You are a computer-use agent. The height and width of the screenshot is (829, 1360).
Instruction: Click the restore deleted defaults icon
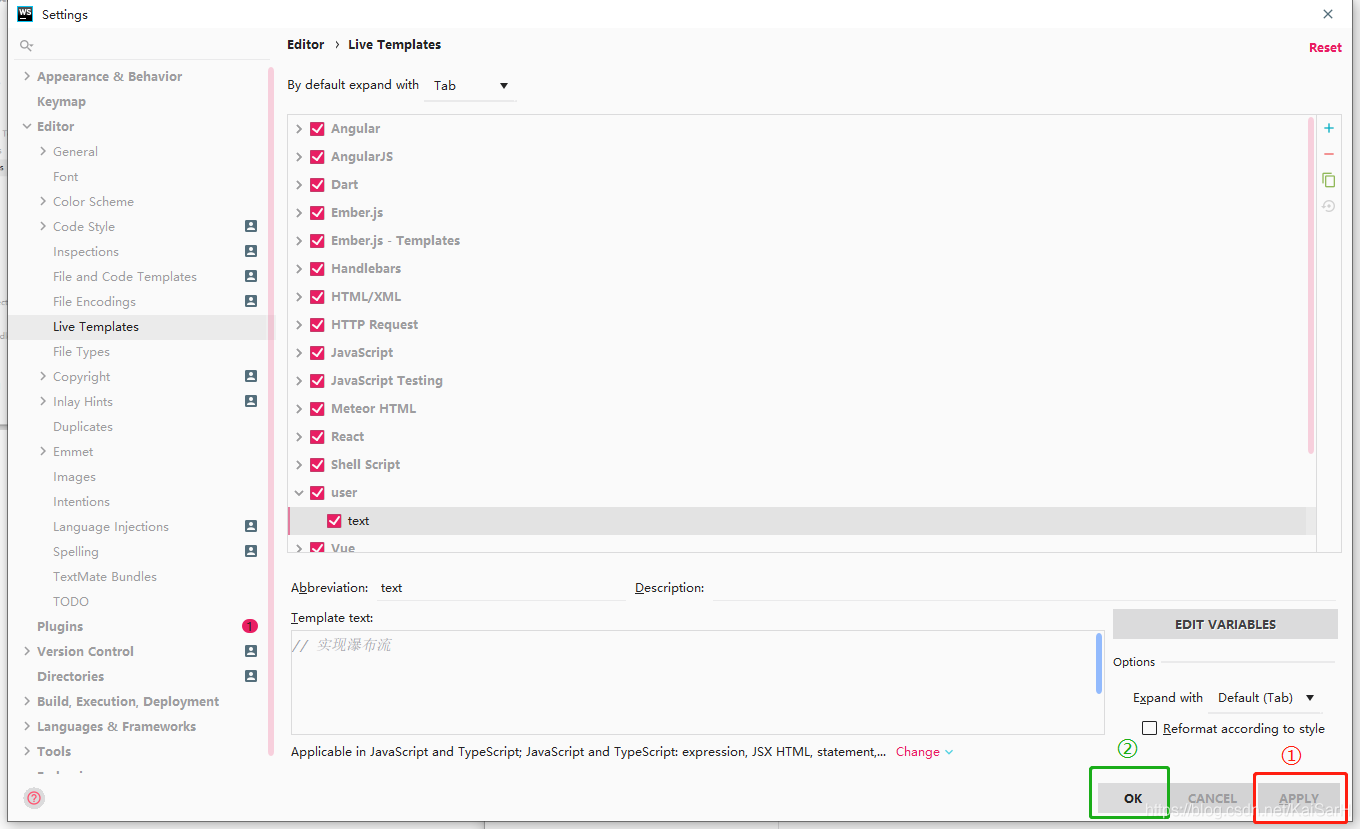coord(1329,206)
